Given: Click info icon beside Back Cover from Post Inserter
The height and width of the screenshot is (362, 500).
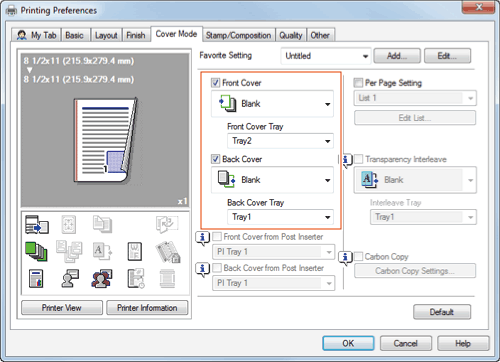Looking at the screenshot, I should [203, 269].
